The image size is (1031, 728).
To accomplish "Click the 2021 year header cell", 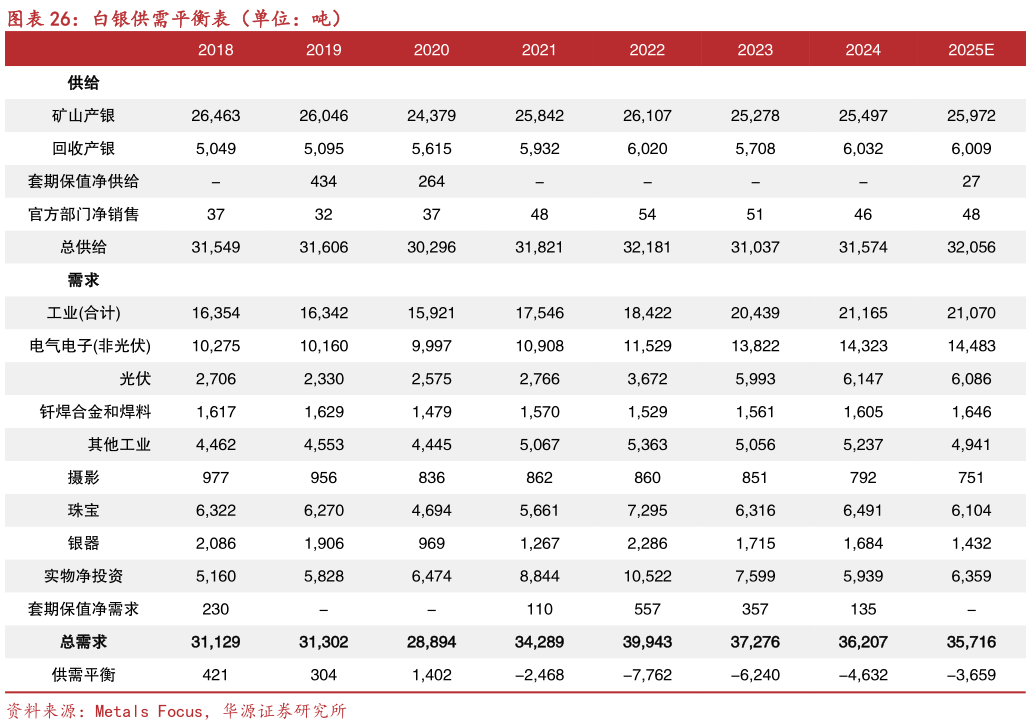I will (539, 50).
